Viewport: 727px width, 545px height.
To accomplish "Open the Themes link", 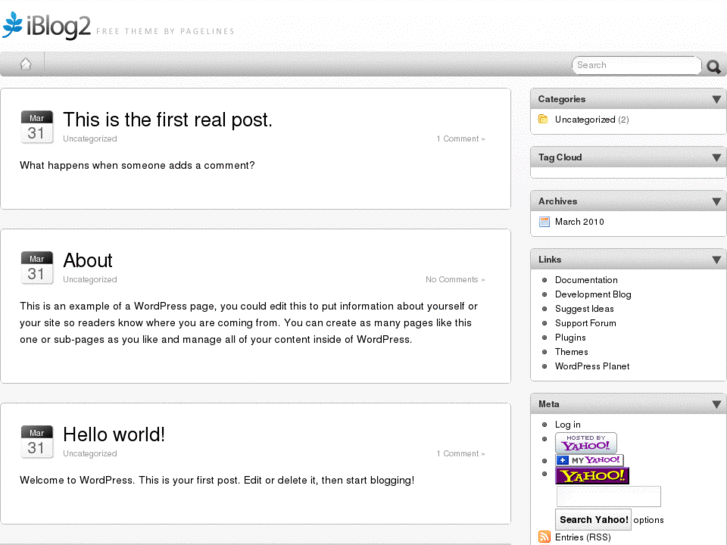I will coord(571,352).
